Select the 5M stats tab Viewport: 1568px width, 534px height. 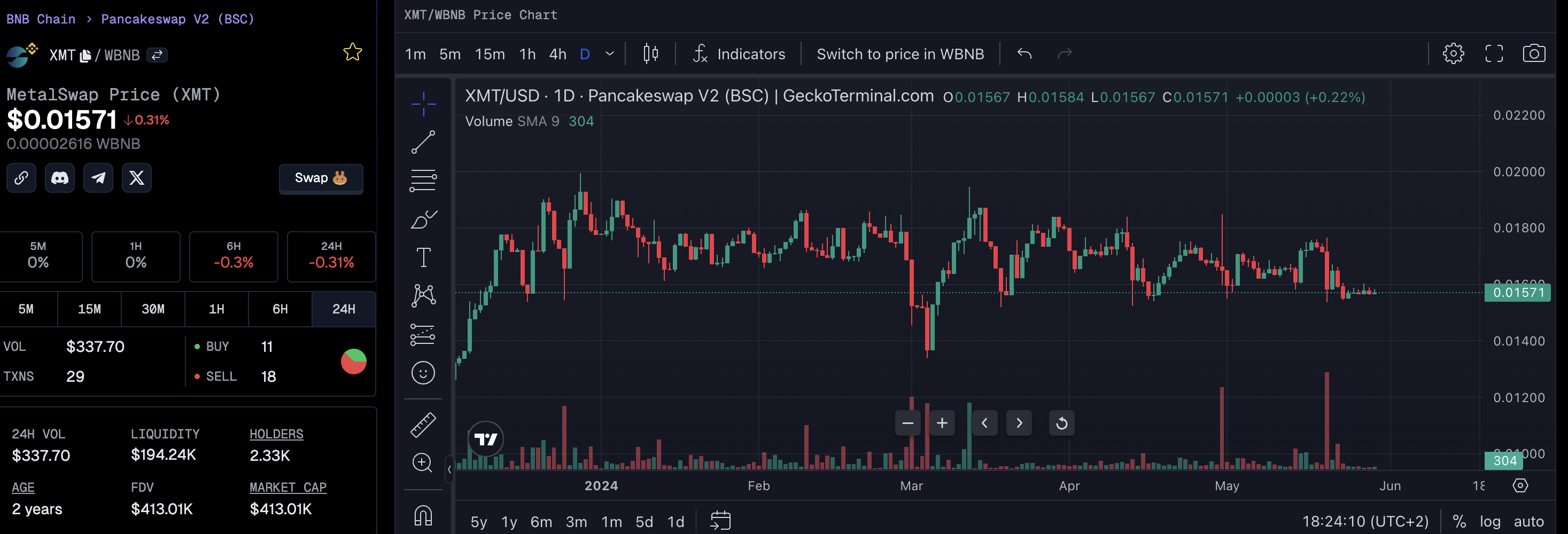(26, 309)
